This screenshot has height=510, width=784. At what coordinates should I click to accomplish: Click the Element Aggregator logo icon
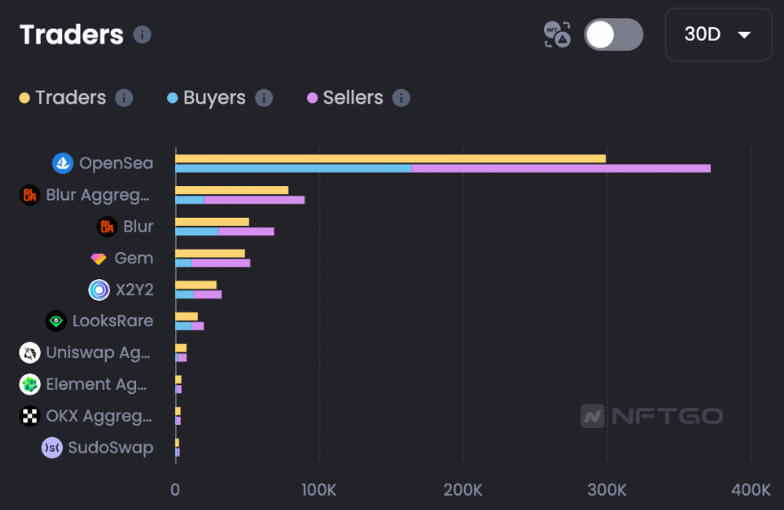30,384
